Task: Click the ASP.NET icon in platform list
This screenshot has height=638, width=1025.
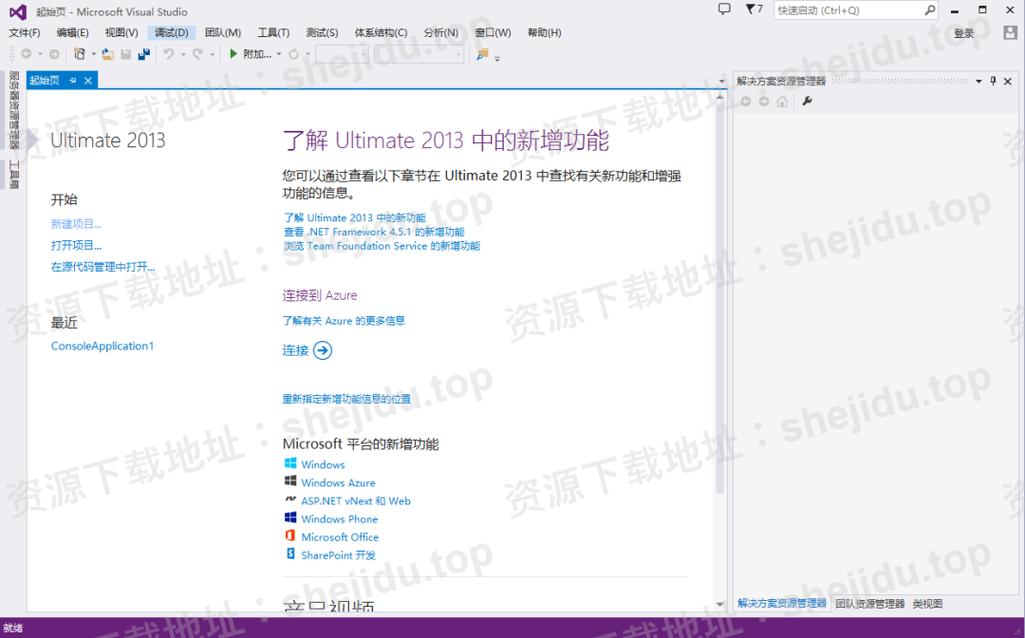Action: 290,499
